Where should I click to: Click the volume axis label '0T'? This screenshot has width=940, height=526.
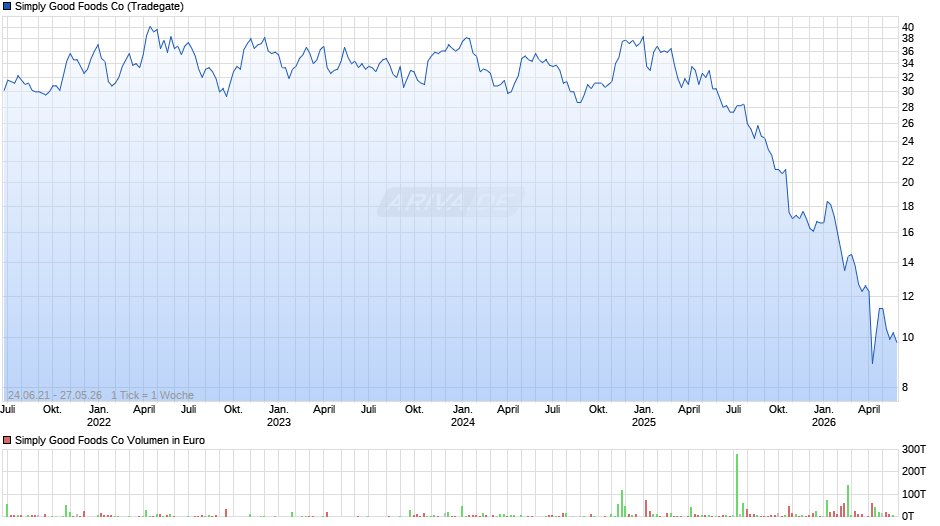click(x=908, y=516)
